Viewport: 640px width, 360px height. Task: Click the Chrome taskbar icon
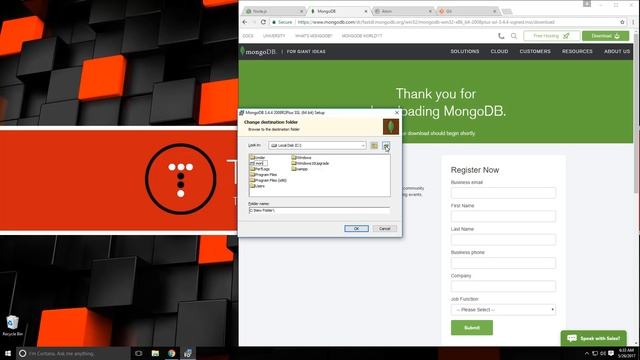[x=171, y=353]
